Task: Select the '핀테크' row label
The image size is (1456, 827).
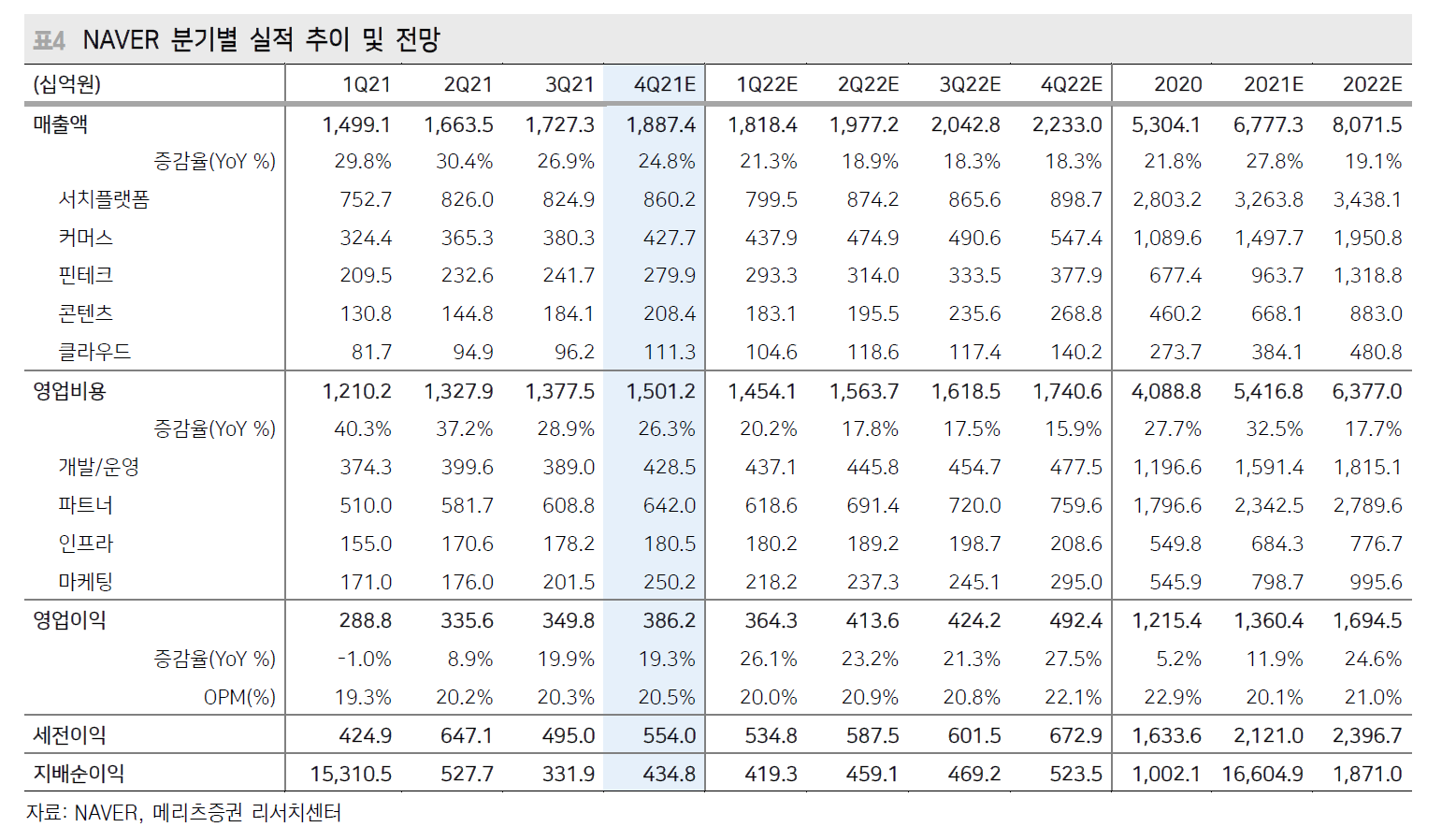Action: (x=86, y=275)
